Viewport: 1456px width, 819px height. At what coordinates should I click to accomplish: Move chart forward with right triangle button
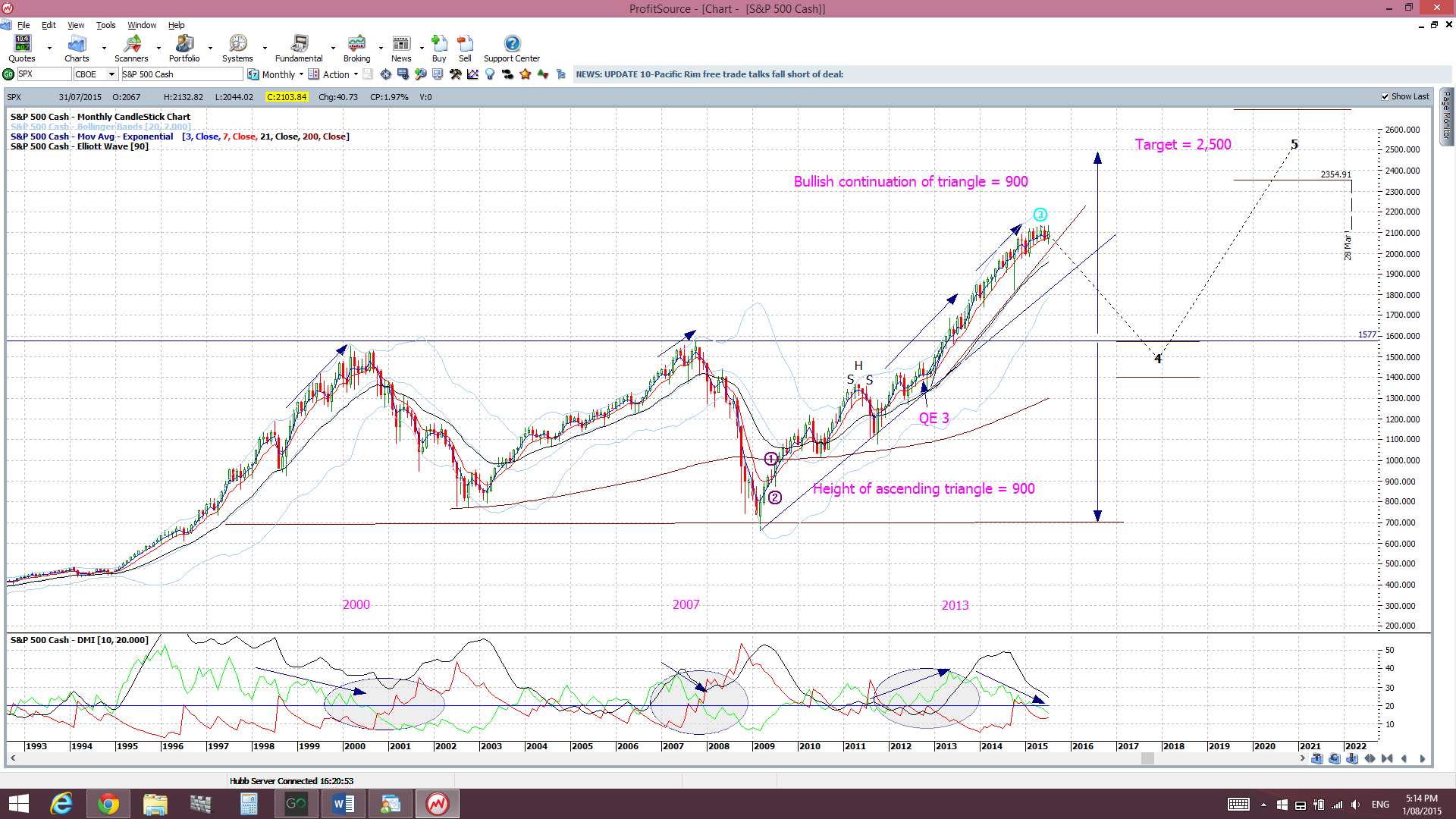click(1422, 758)
